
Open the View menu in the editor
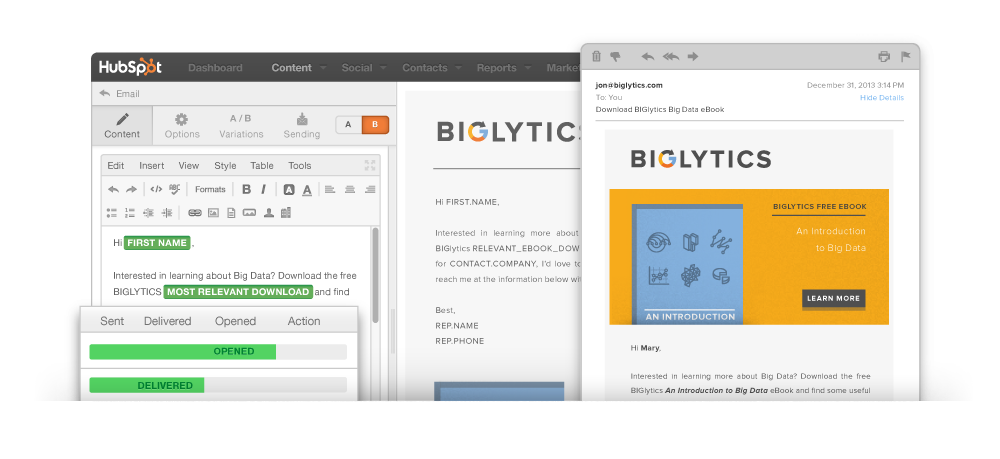point(189,166)
